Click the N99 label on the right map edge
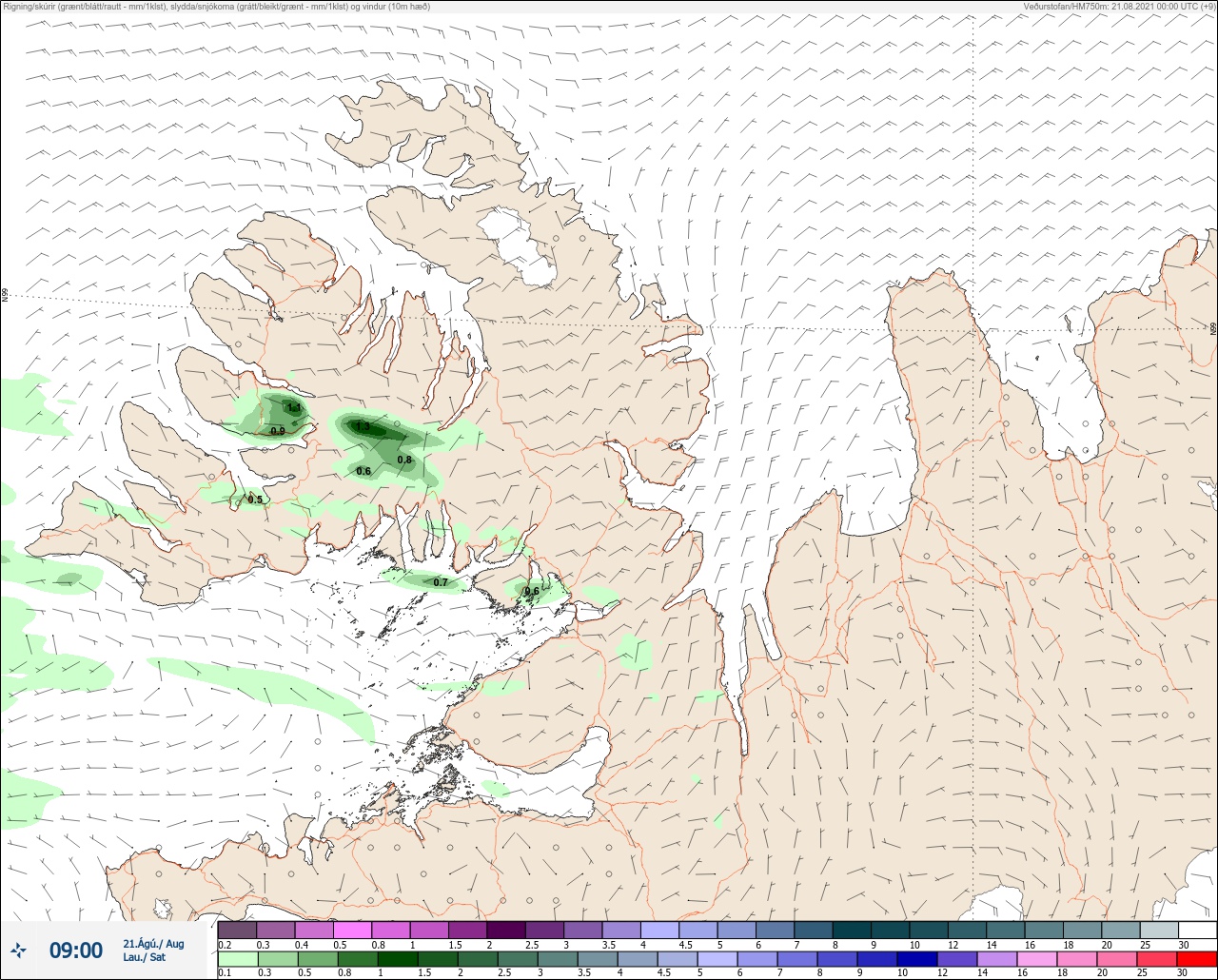Viewport: 1218px width, 980px height. point(1213,328)
